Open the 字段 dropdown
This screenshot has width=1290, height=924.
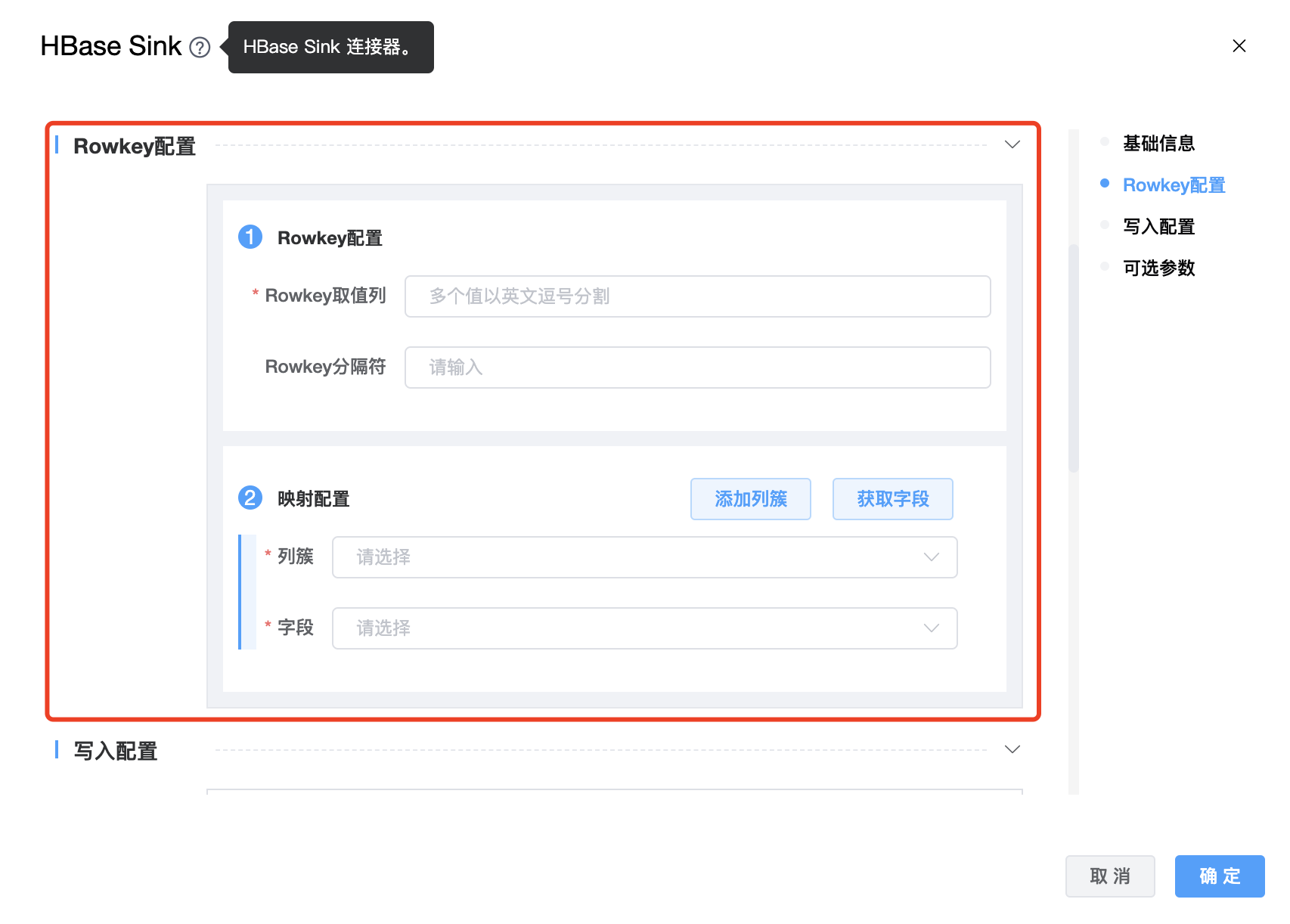pyautogui.click(x=644, y=628)
